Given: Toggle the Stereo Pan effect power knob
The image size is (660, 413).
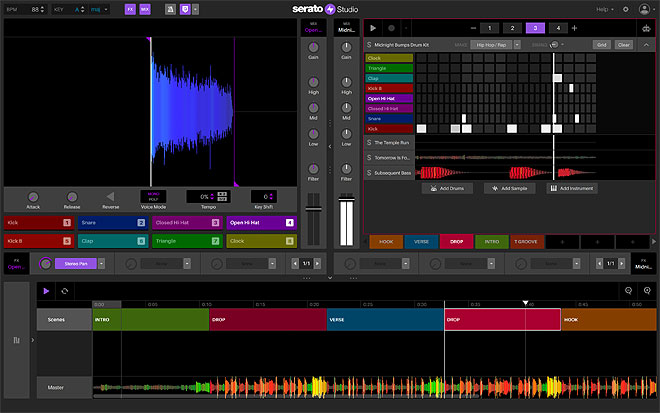Looking at the screenshot, I should tap(45, 264).
